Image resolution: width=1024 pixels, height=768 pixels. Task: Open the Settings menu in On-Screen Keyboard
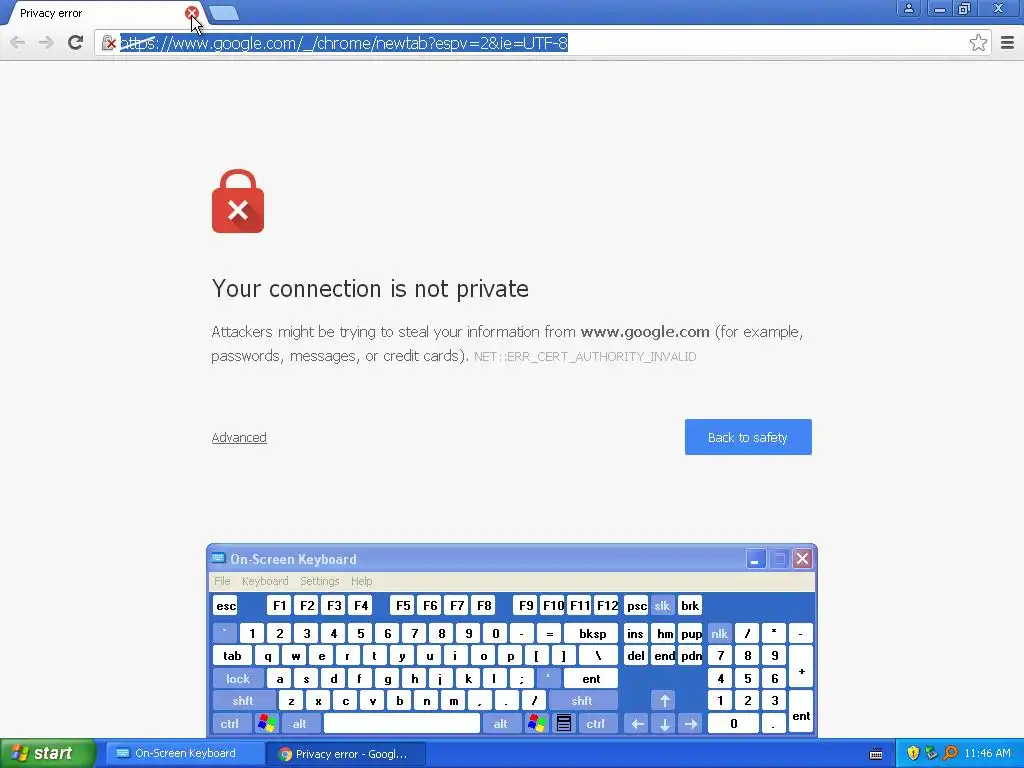(x=319, y=581)
